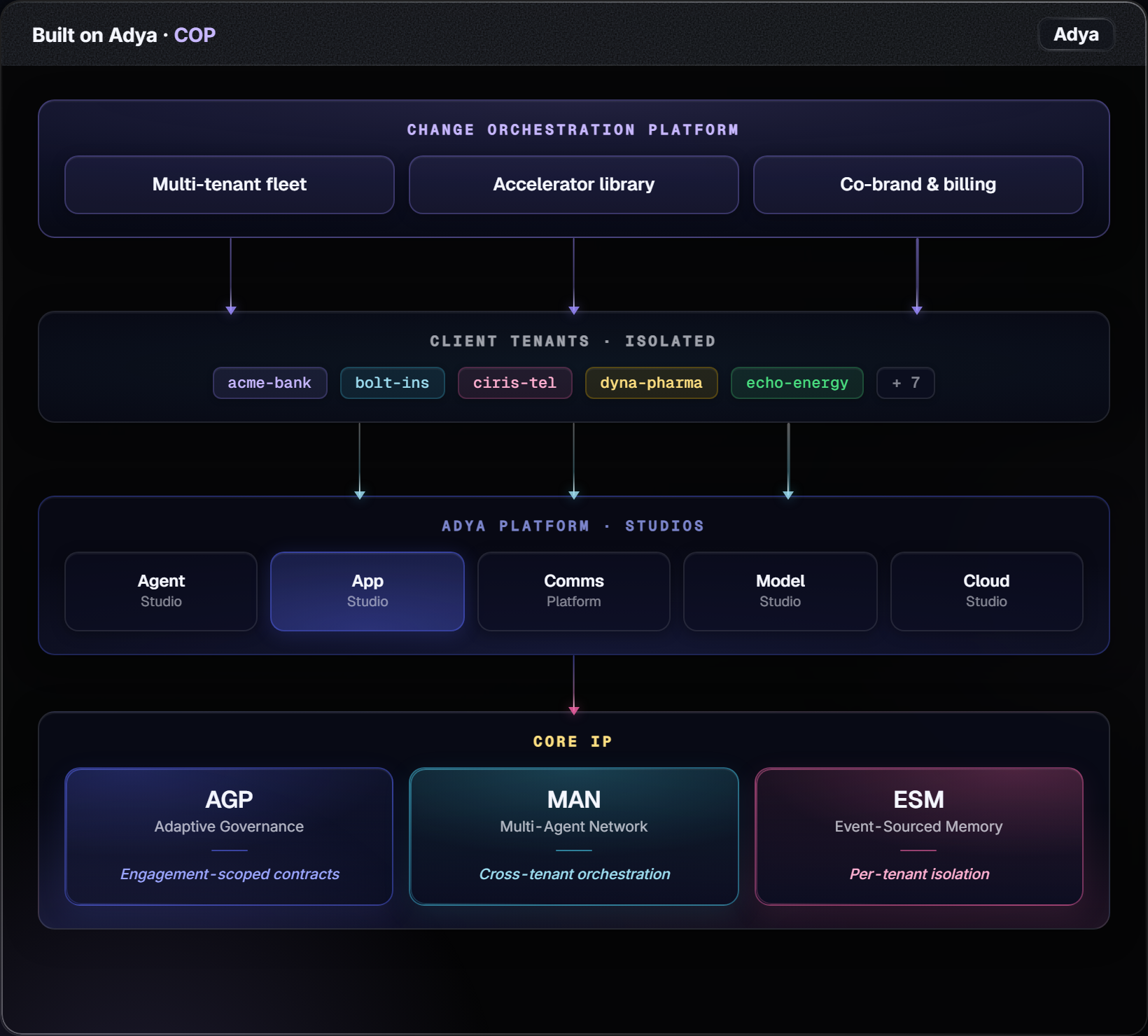This screenshot has width=1148, height=1036.
Task: Select the Co-brand & billing box
Action: click(918, 185)
